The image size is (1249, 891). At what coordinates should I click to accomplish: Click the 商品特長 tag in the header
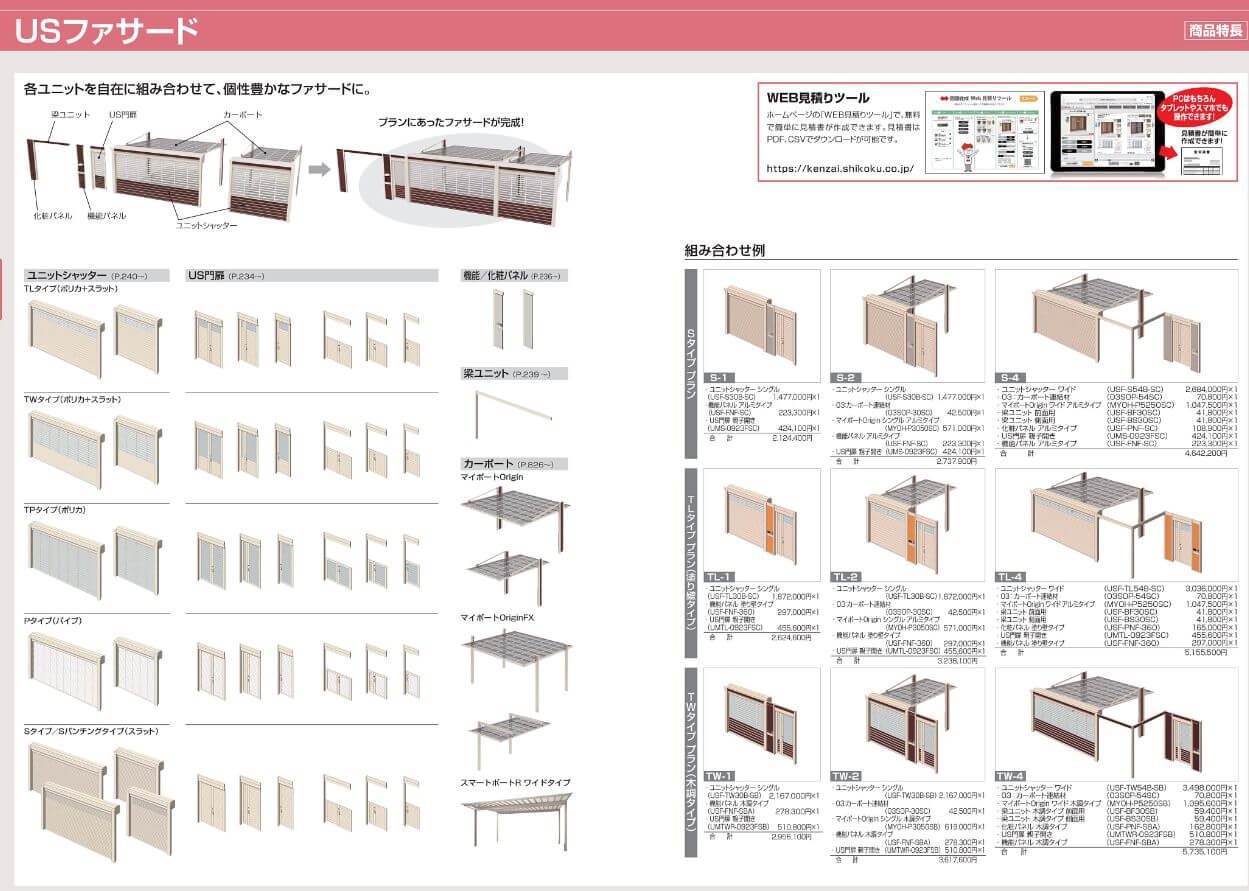(1215, 30)
